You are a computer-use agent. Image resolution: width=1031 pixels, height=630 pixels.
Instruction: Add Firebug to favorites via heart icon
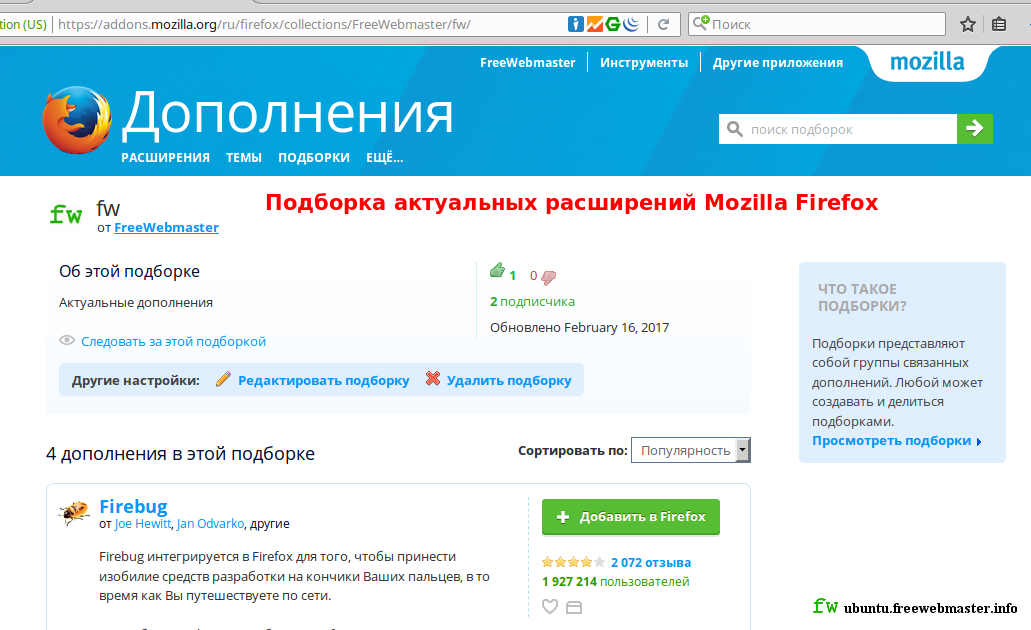(x=550, y=606)
